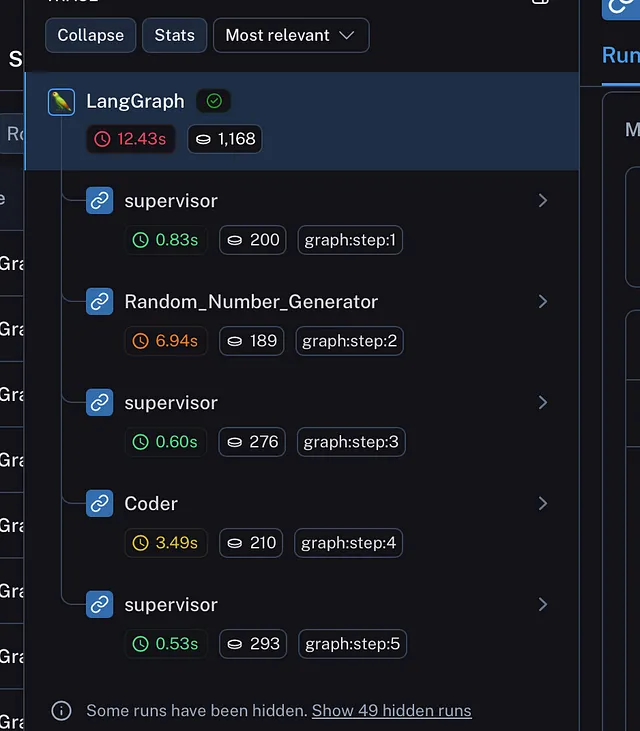This screenshot has width=640, height=731.
Task: Open the Random_Number_Generator run
Action: 251,302
